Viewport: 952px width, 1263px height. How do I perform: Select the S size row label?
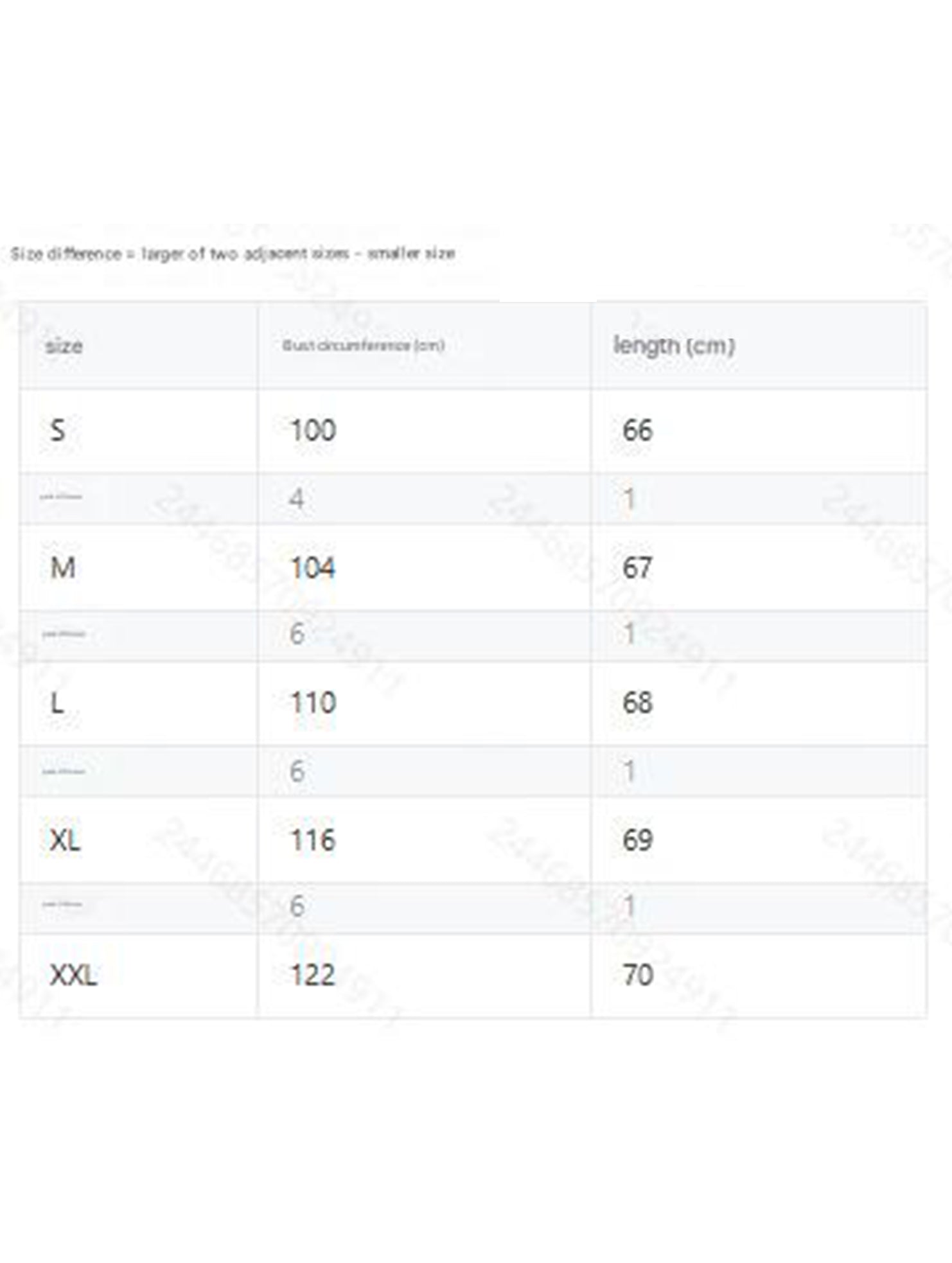tap(58, 430)
